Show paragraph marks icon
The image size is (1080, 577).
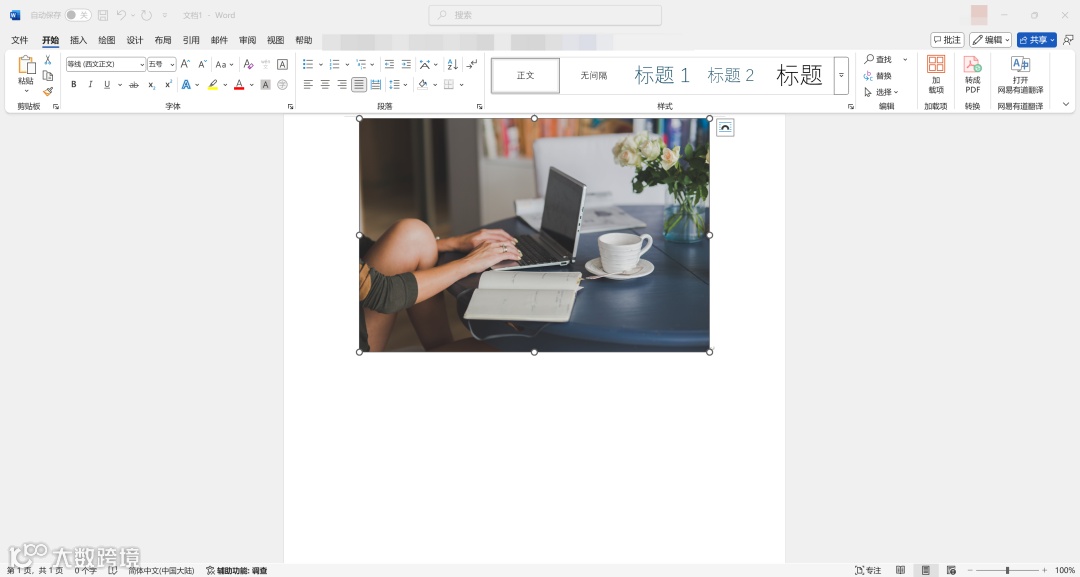pos(471,64)
